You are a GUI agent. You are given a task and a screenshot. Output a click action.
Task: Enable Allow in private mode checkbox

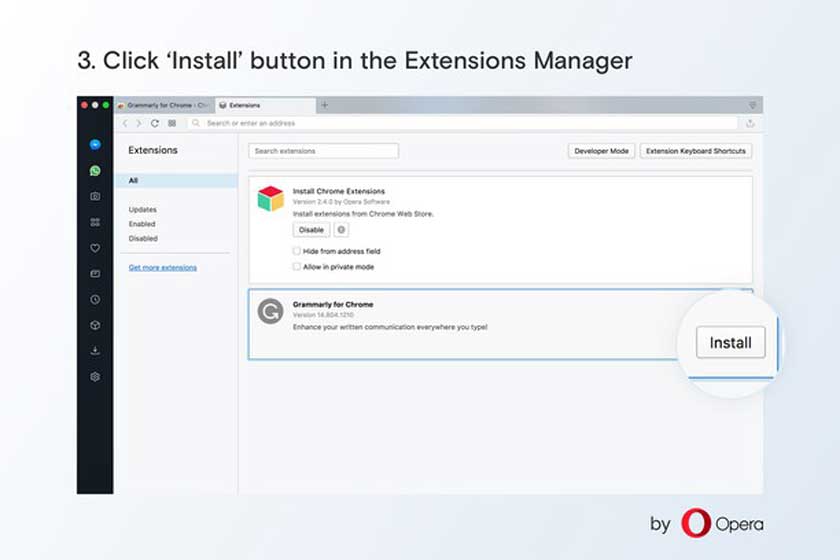click(x=296, y=266)
